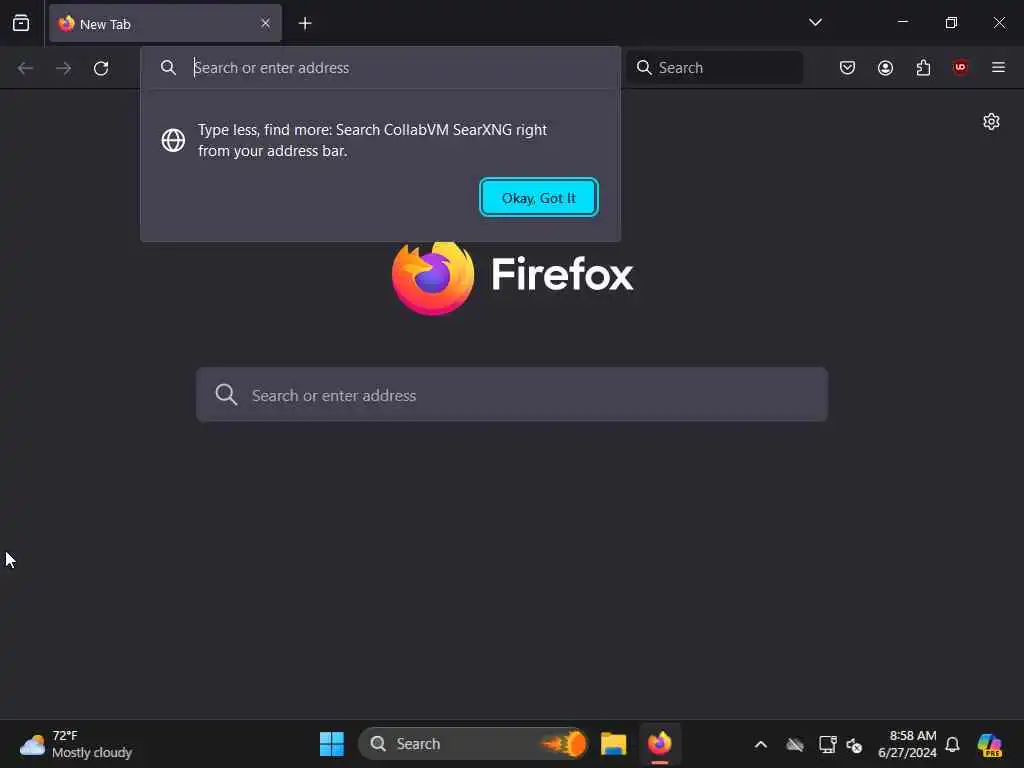Click the magnifier icon in the address bar
1024x768 pixels.
point(168,67)
